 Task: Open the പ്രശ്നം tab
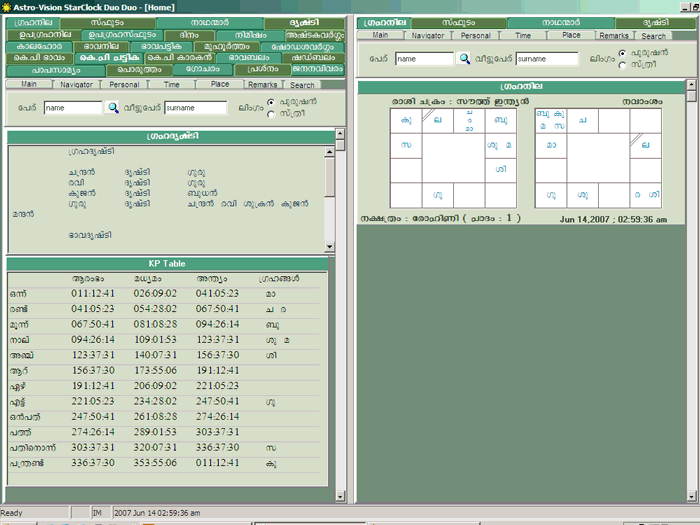262,69
